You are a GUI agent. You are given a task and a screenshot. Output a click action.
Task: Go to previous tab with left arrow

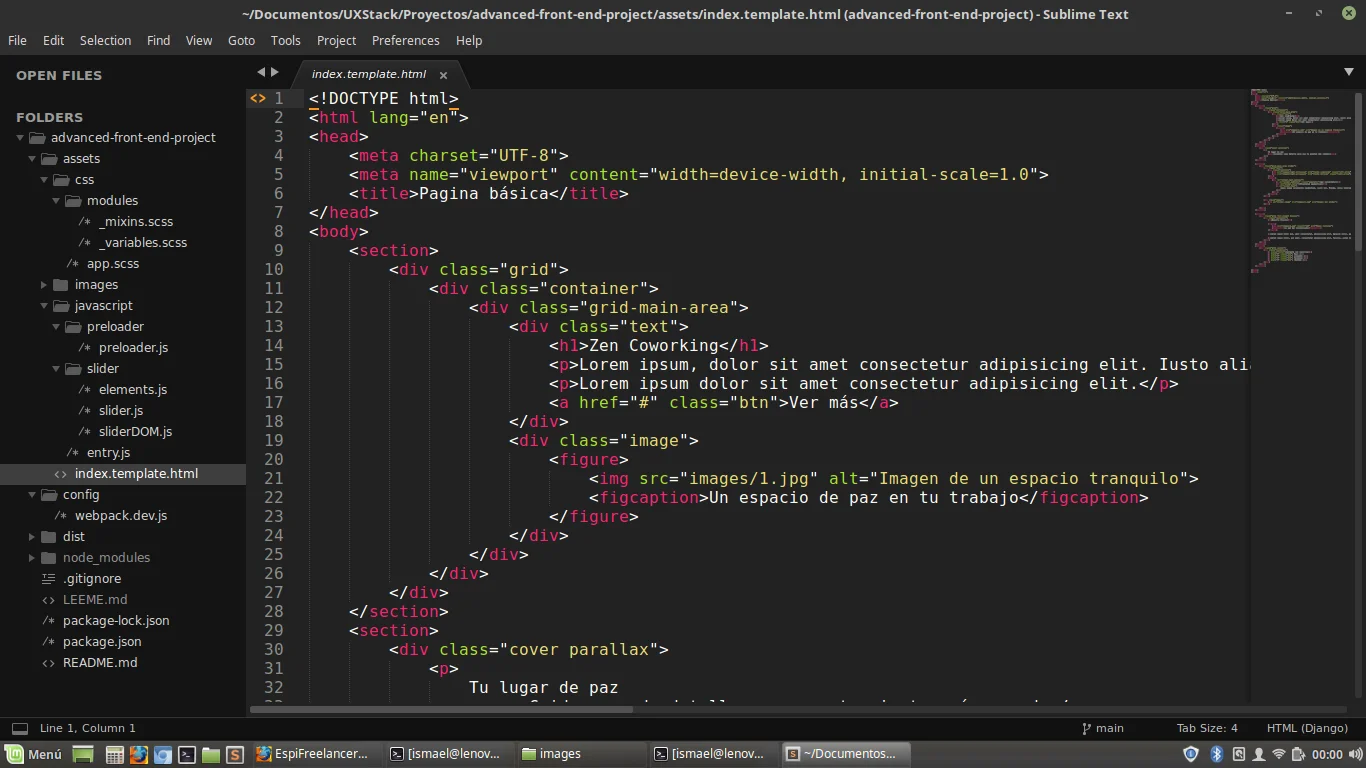[x=261, y=72]
